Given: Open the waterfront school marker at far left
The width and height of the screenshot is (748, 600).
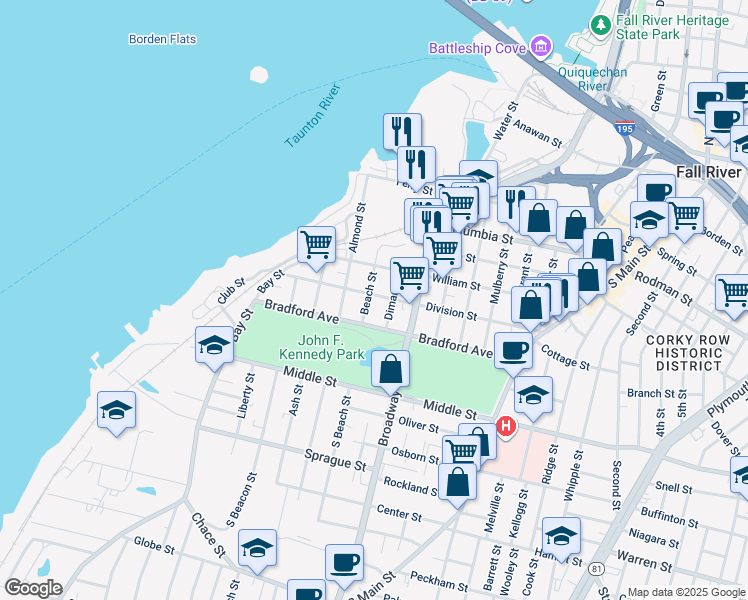Looking at the screenshot, I should pyautogui.click(x=117, y=410).
